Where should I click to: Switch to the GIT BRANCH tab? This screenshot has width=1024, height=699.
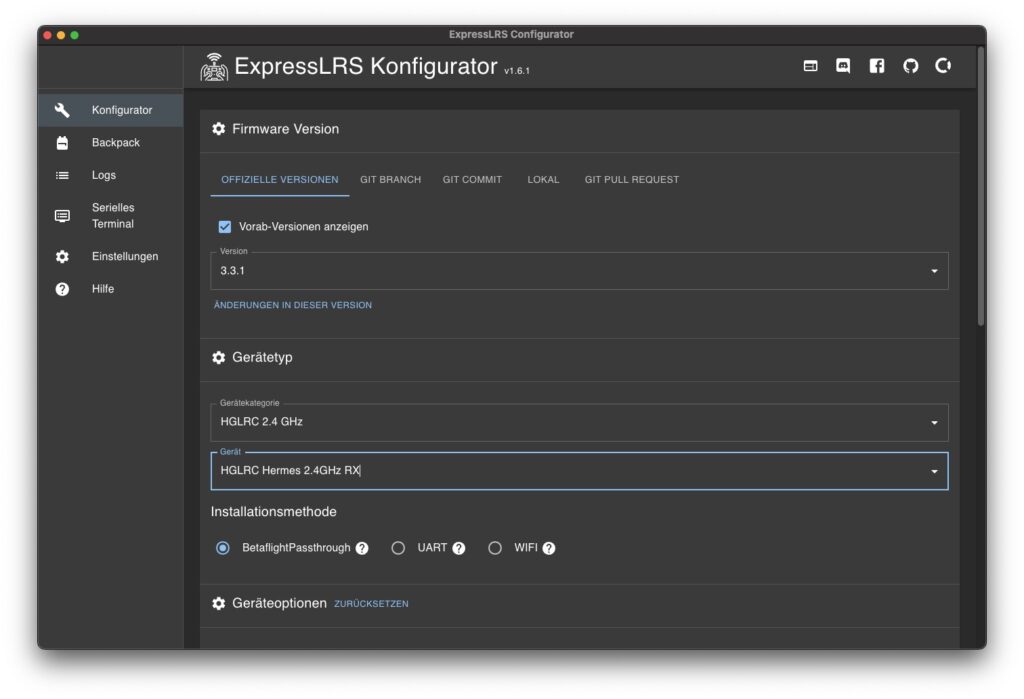coord(390,180)
